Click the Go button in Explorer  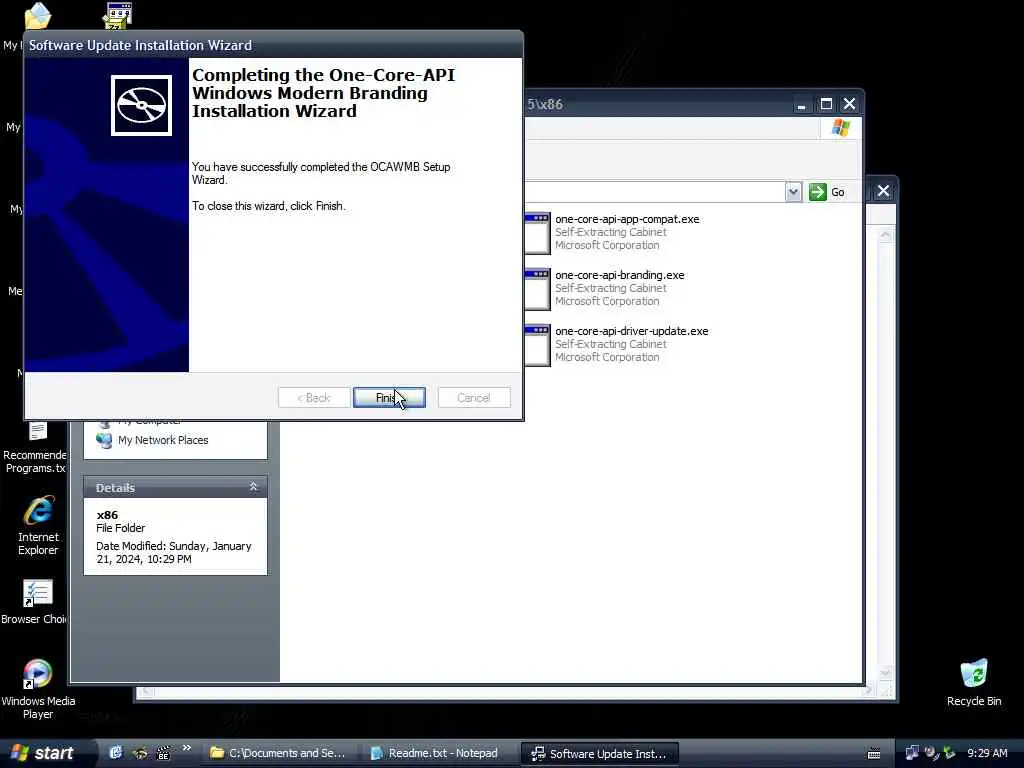coord(827,192)
